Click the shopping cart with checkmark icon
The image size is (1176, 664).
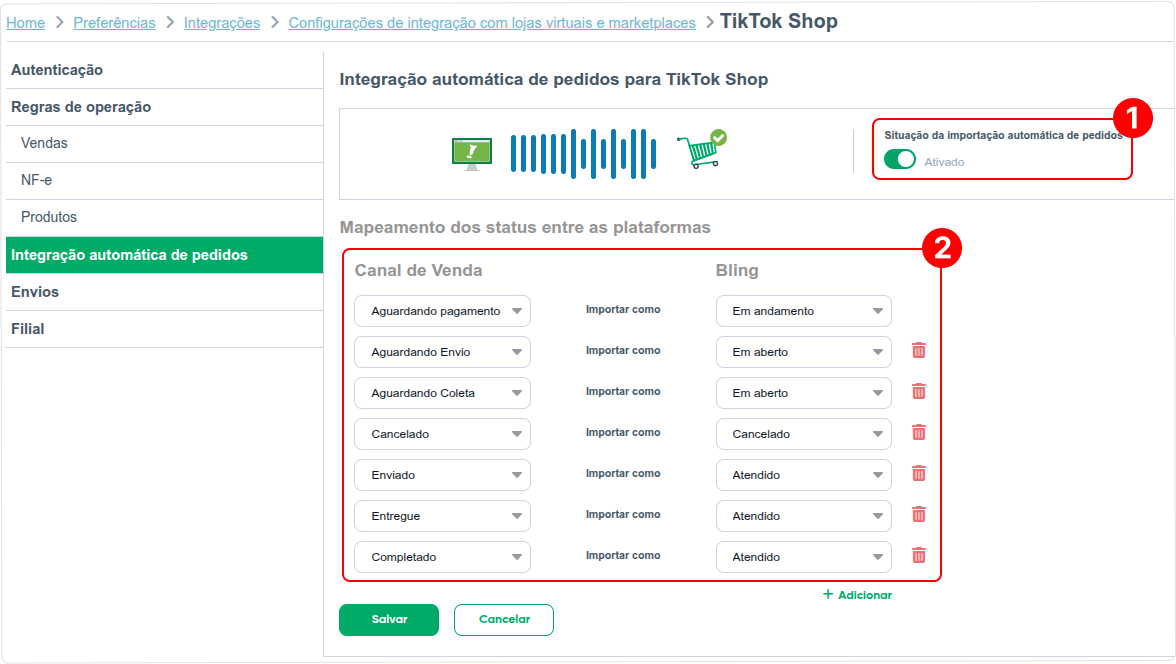point(702,149)
